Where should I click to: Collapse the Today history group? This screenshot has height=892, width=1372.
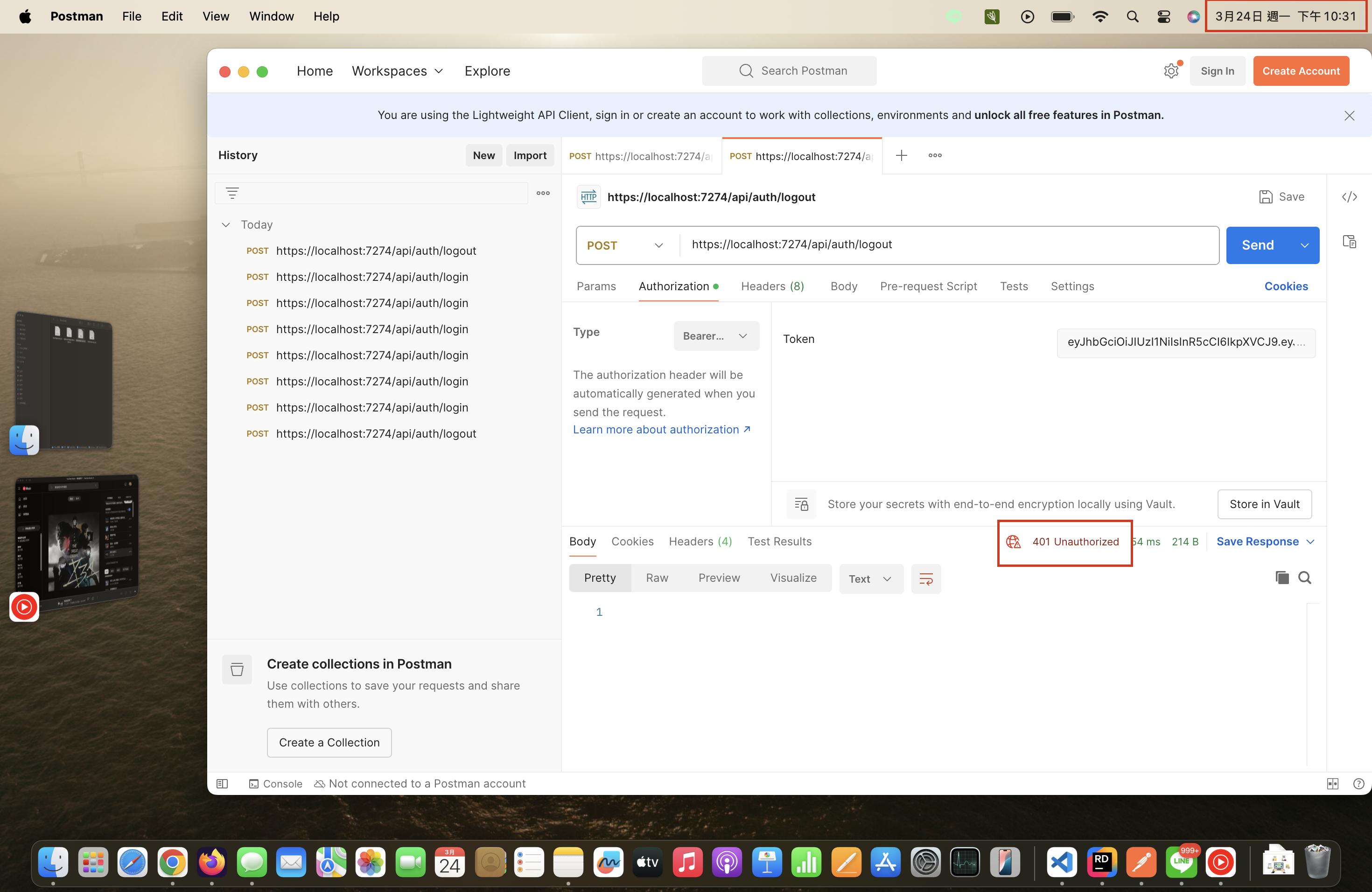point(226,225)
